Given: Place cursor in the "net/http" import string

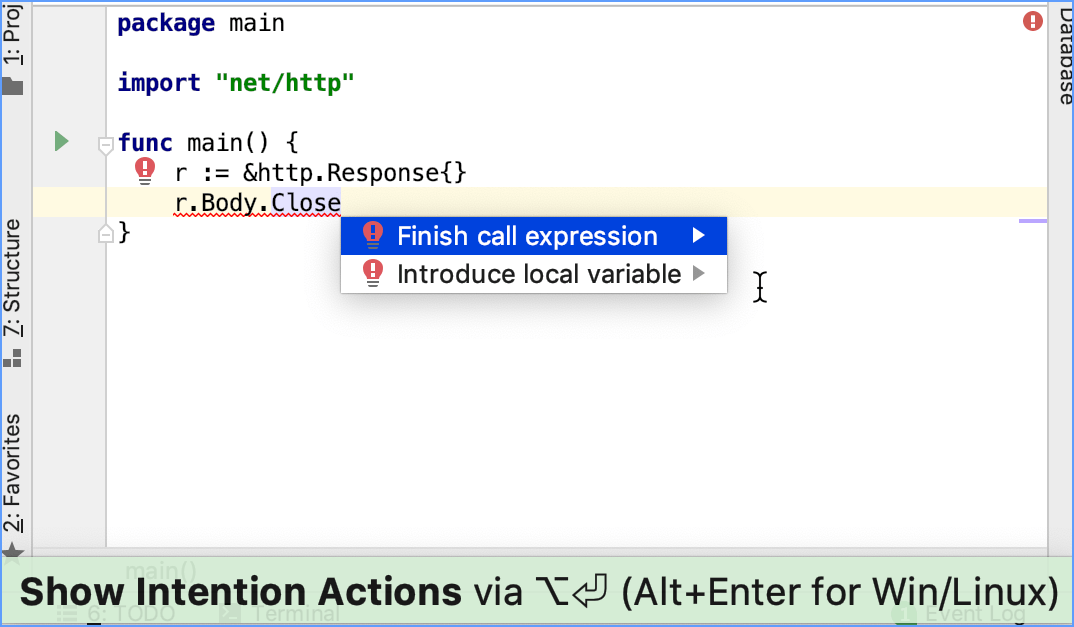Looking at the screenshot, I should click(x=285, y=83).
